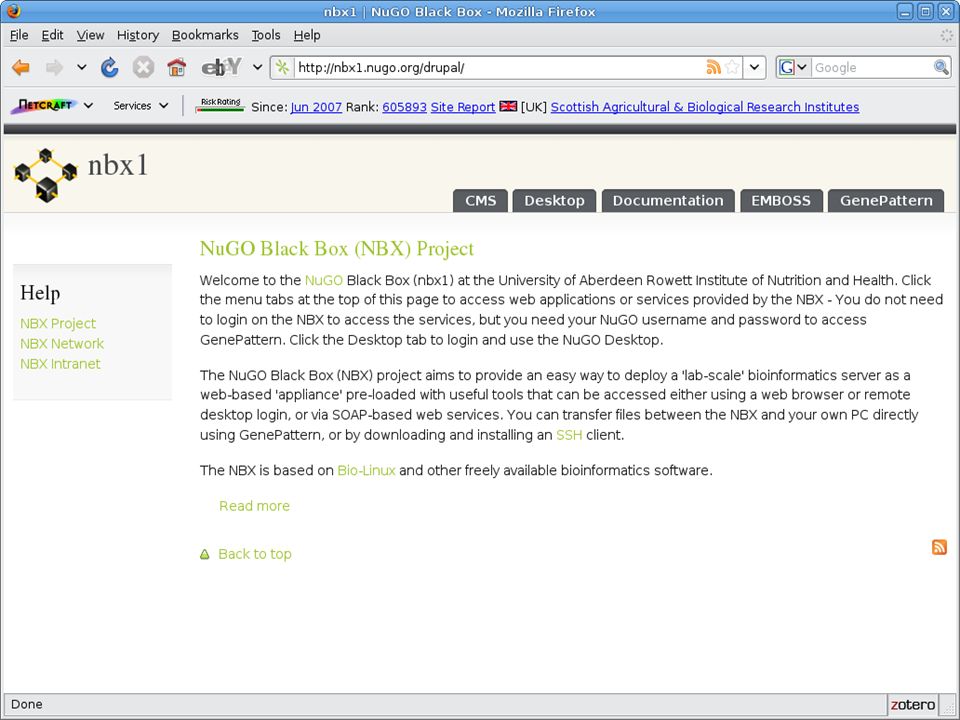Switch to the CMS tab
This screenshot has height=720, width=960.
tap(481, 201)
